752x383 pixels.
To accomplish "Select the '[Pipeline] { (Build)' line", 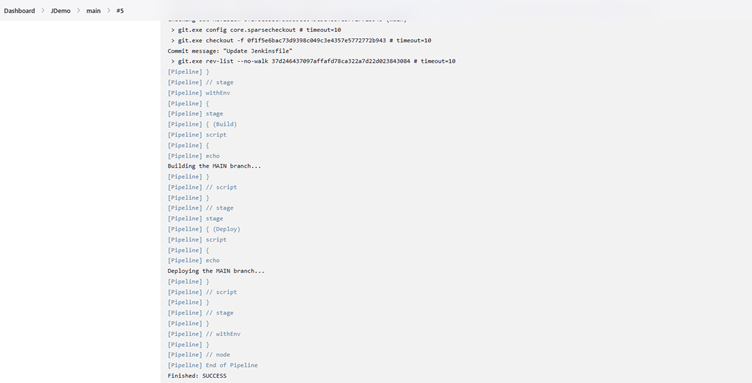I will click(202, 124).
